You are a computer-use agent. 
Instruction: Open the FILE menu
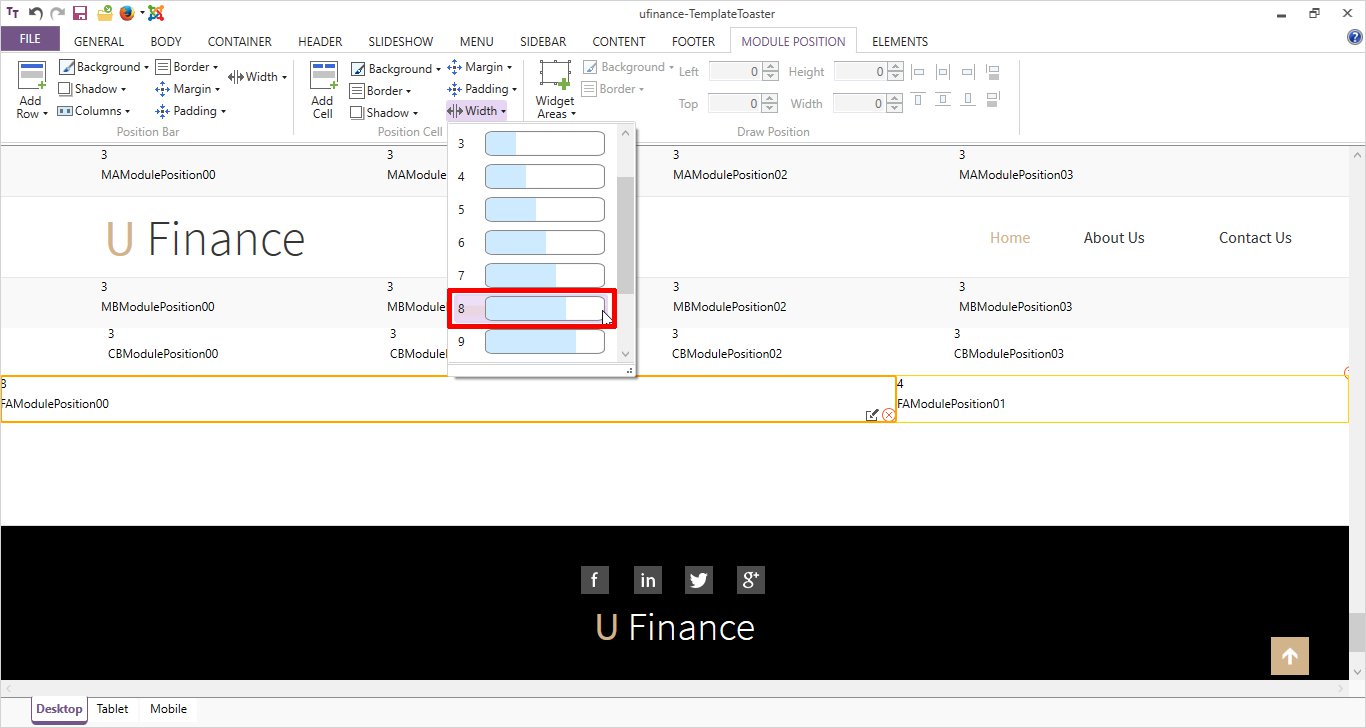coord(30,39)
